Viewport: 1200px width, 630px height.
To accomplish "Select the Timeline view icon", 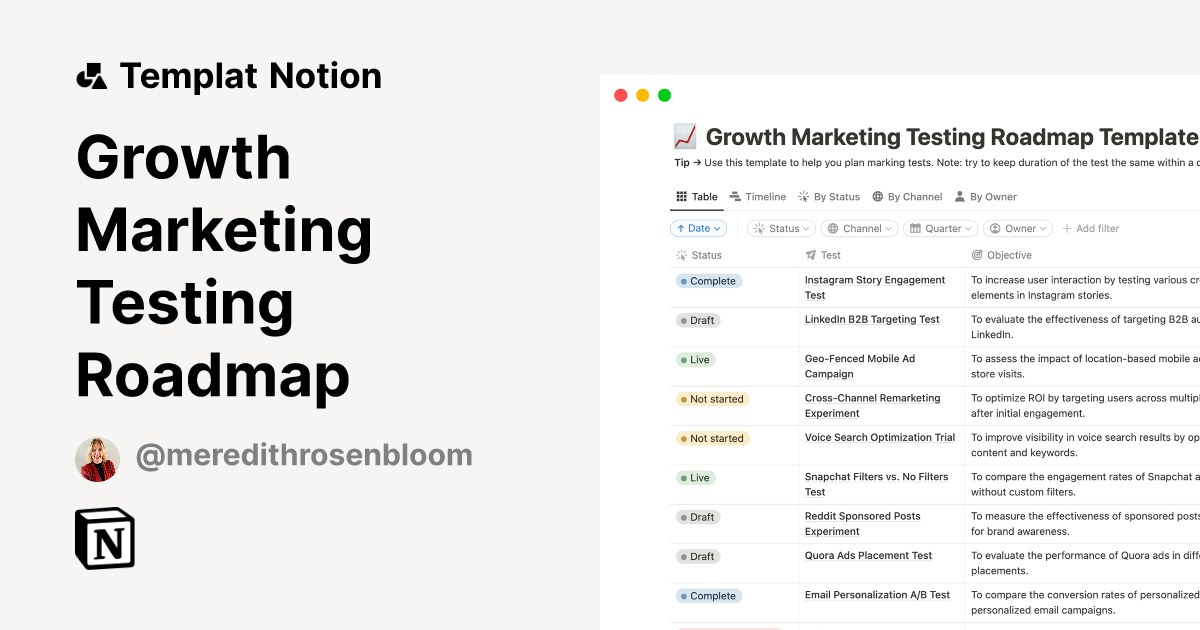I will coord(736,196).
